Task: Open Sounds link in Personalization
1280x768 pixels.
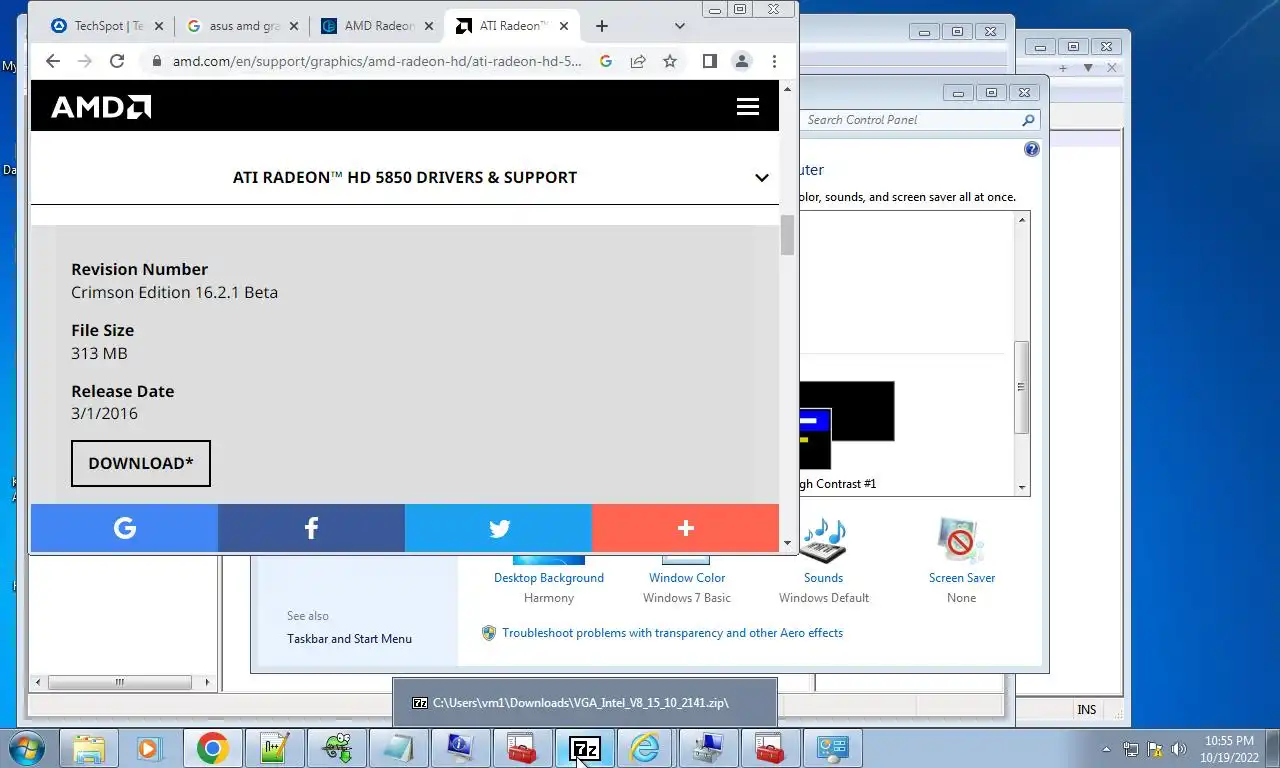Action: coord(824,578)
